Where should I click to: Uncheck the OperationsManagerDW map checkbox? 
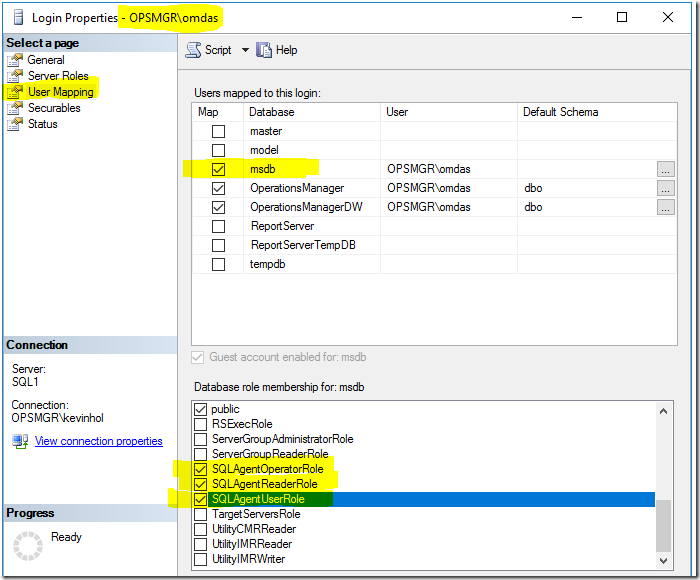click(x=218, y=207)
